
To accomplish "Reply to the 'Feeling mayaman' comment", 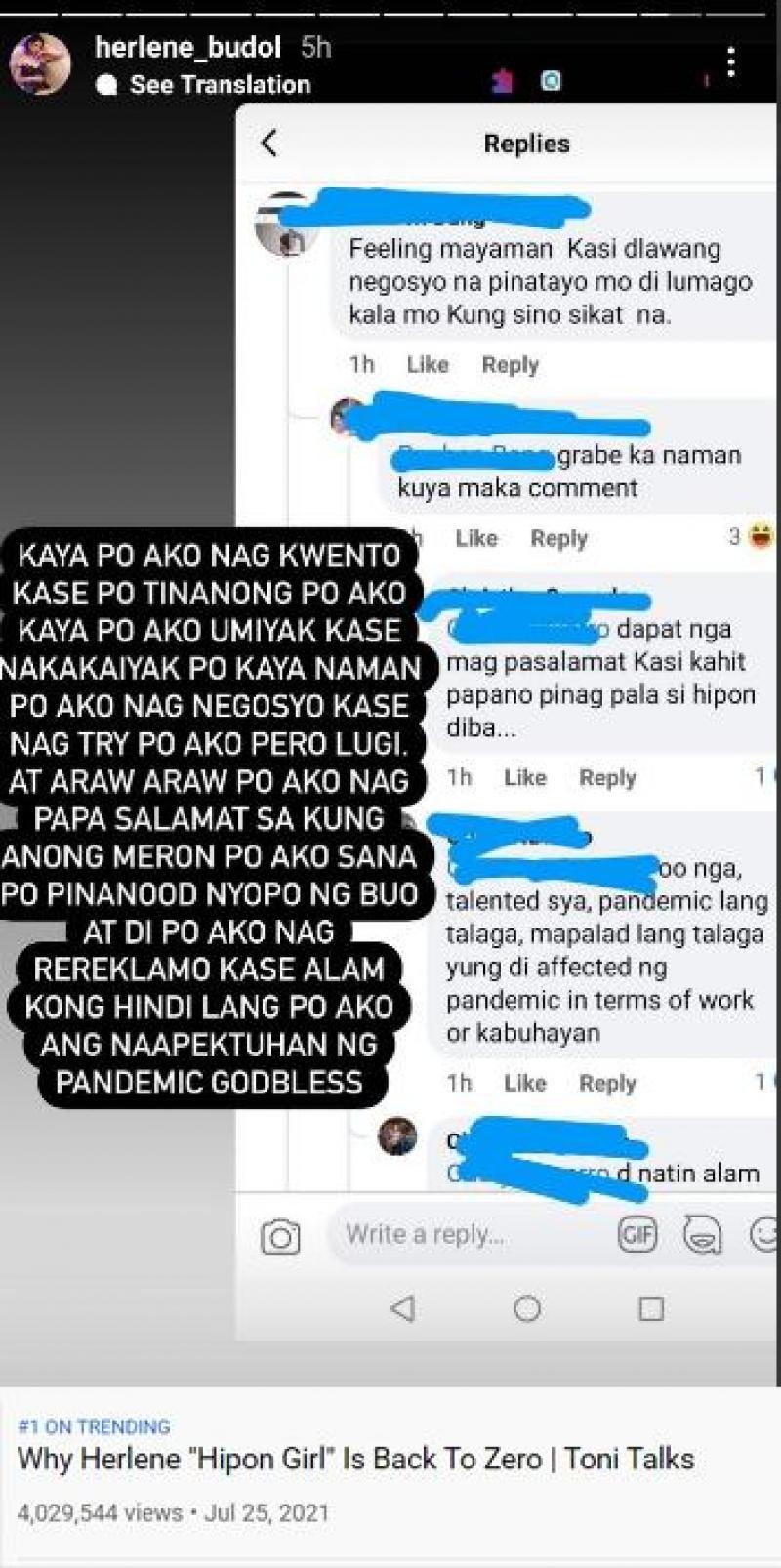I will pyautogui.click(x=510, y=365).
